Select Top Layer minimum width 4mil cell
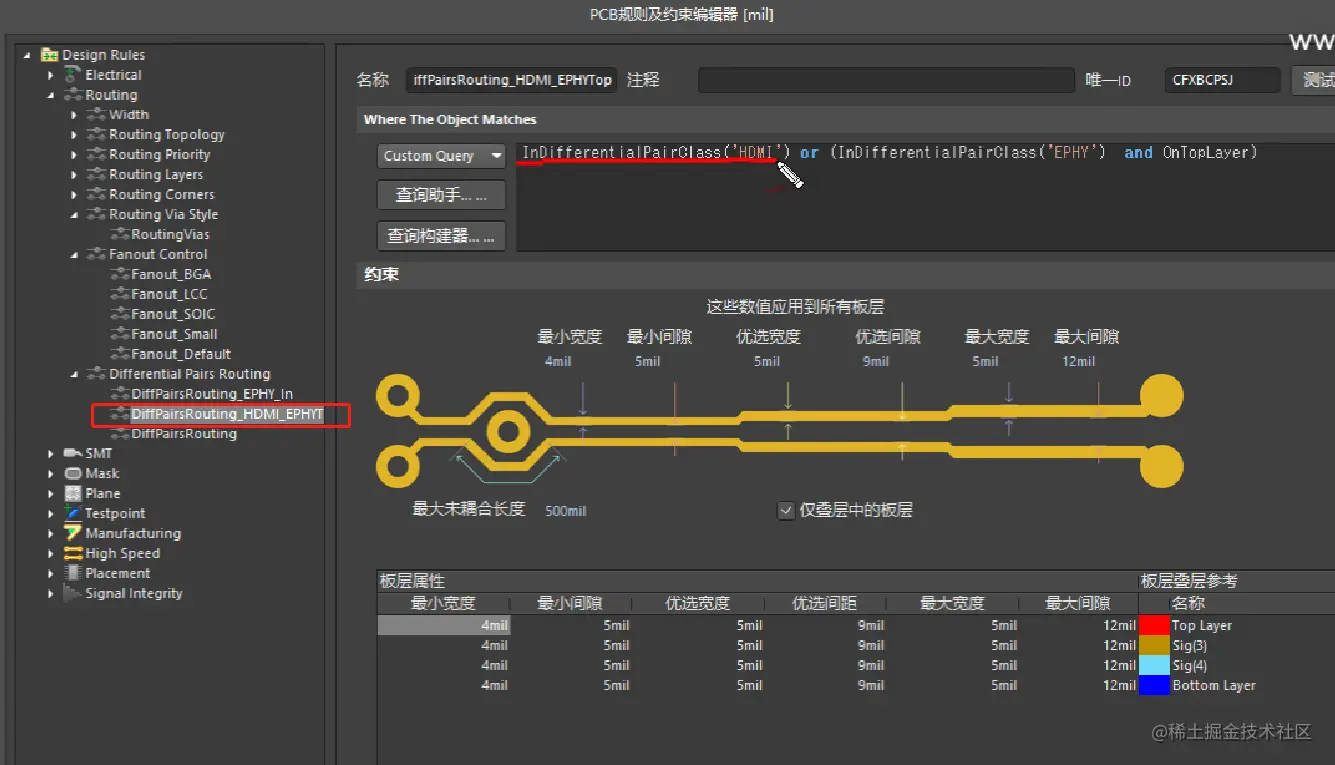 [x=443, y=626]
